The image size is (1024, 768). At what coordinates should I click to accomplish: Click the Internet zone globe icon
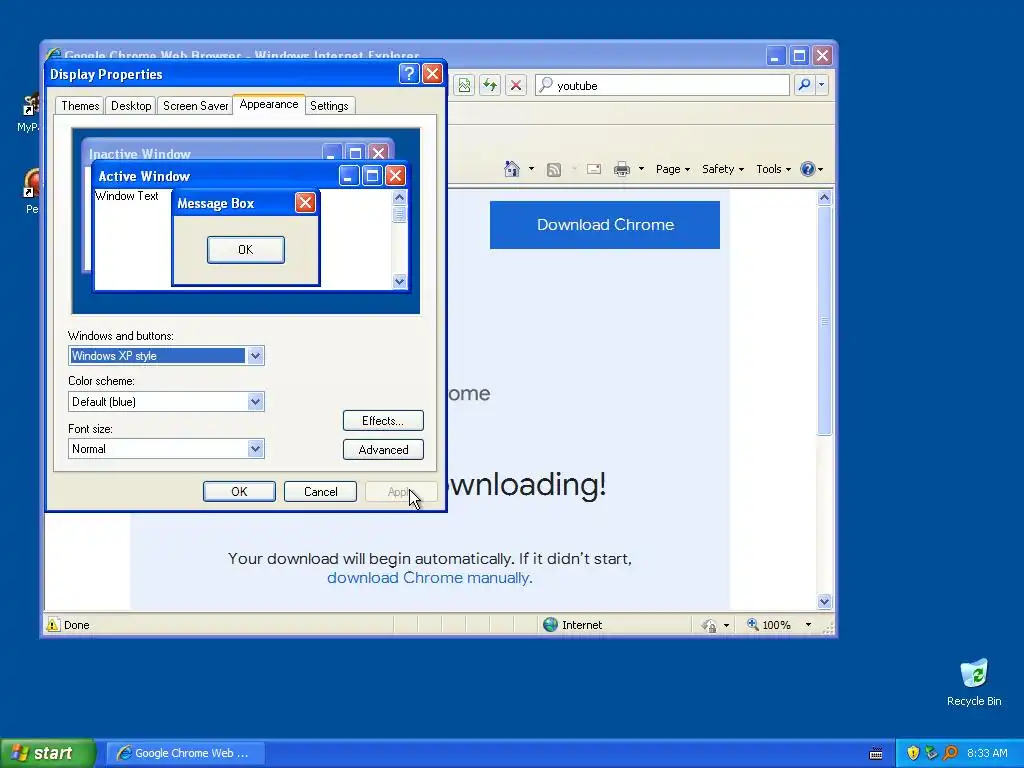pyautogui.click(x=551, y=625)
